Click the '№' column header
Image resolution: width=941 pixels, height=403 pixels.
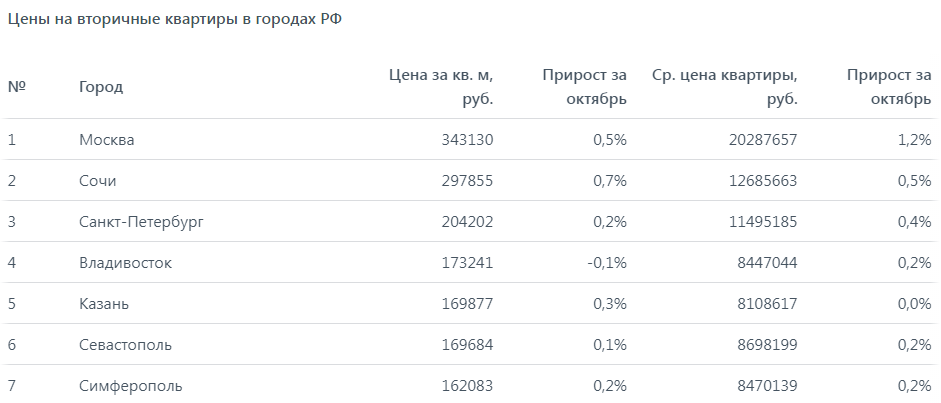pos(17,87)
